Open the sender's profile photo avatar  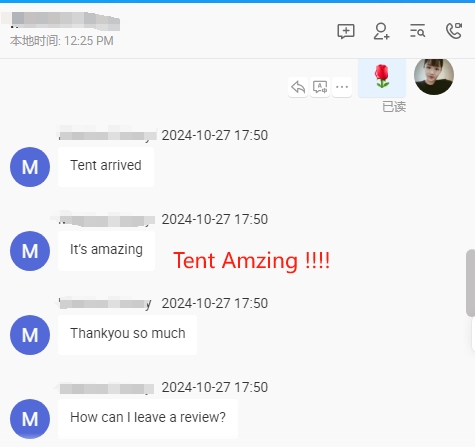[x=434, y=76]
